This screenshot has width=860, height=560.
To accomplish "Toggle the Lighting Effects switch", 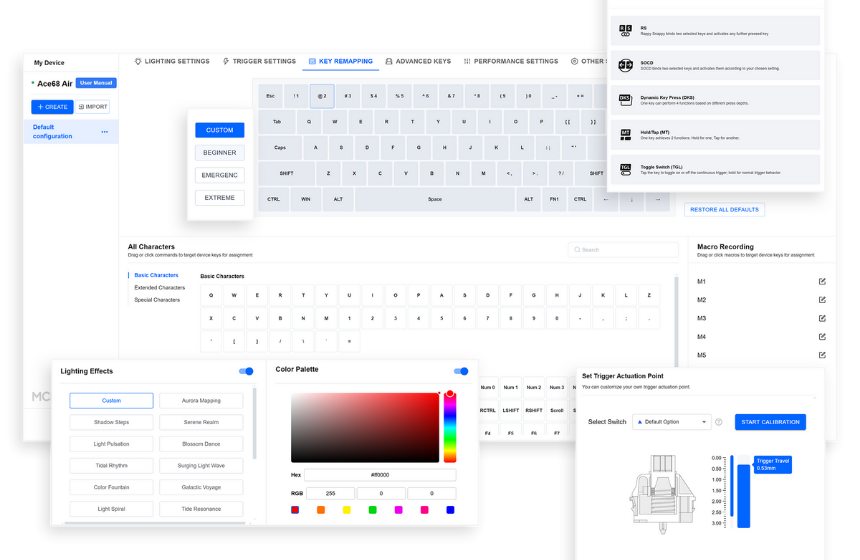I will 246,371.
